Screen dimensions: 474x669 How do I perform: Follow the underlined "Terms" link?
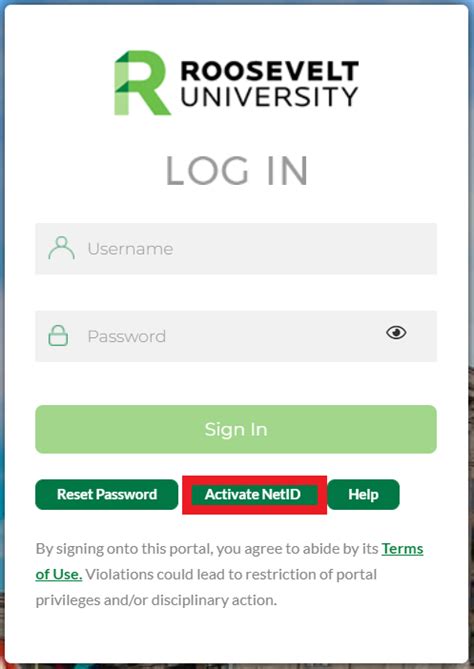[x=402, y=549]
